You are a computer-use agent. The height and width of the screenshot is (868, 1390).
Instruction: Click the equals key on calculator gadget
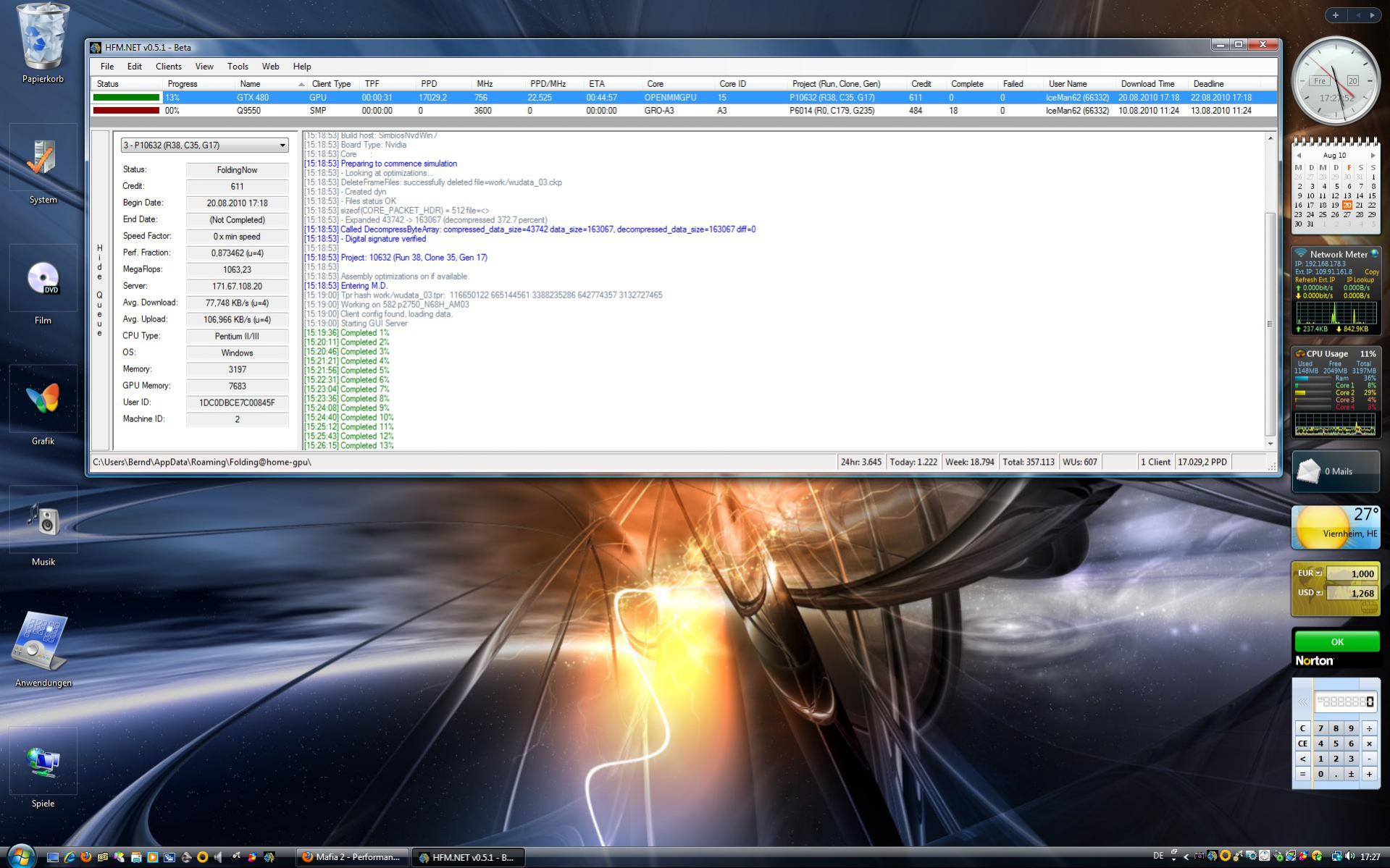click(x=1302, y=774)
